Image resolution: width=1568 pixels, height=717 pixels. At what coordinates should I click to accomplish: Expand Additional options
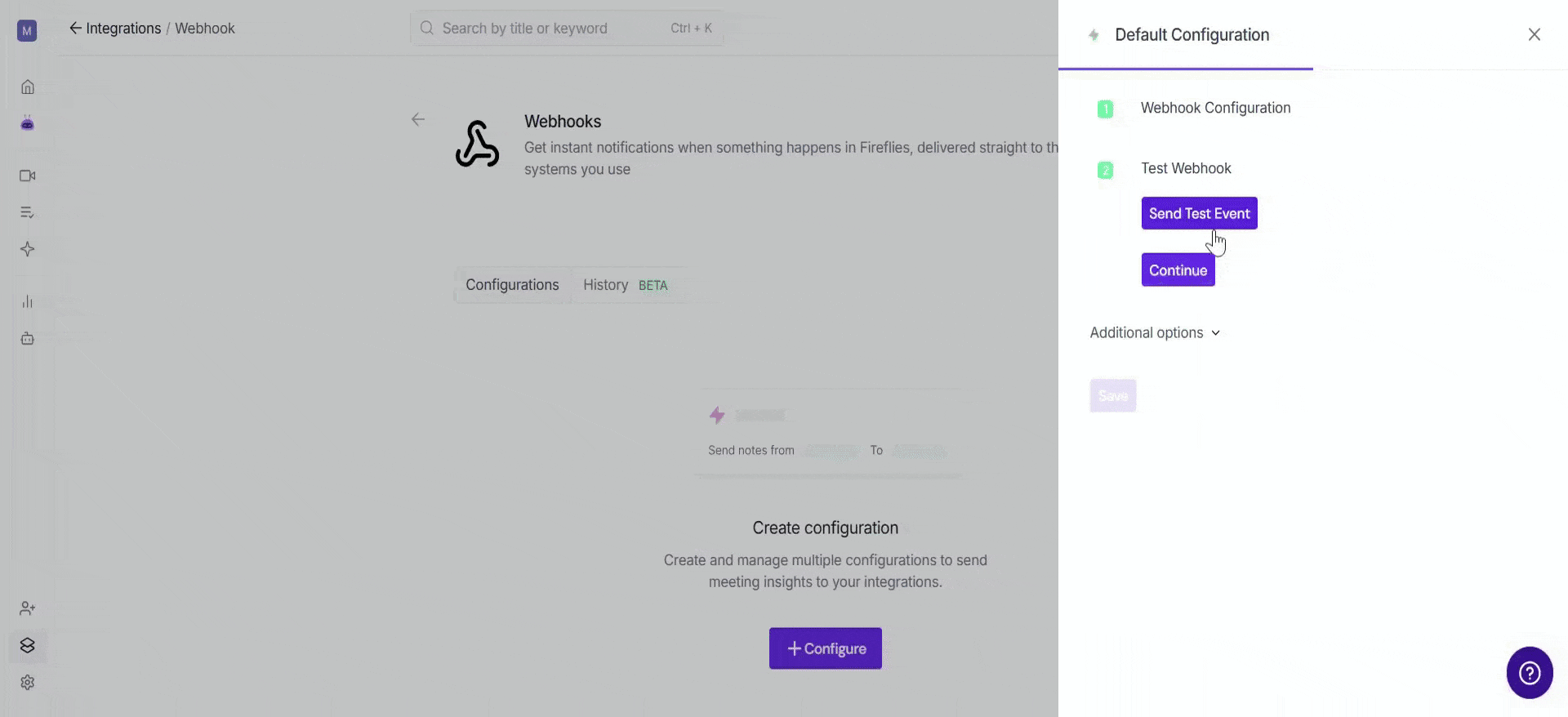(1155, 332)
